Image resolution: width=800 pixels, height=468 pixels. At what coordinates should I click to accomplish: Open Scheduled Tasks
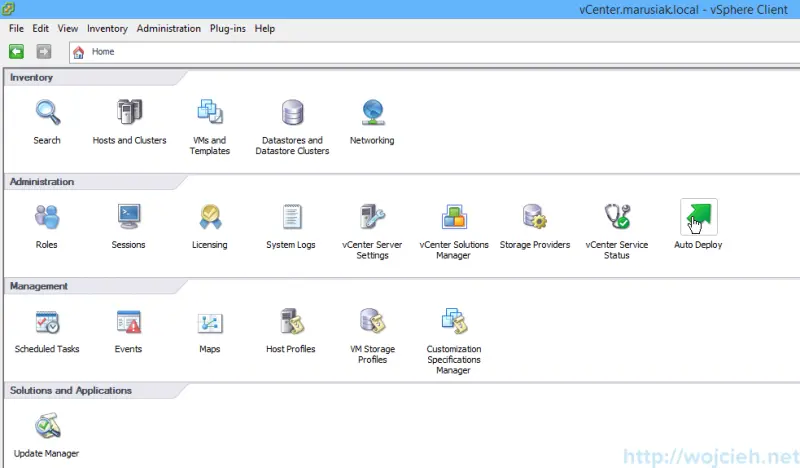(47, 322)
